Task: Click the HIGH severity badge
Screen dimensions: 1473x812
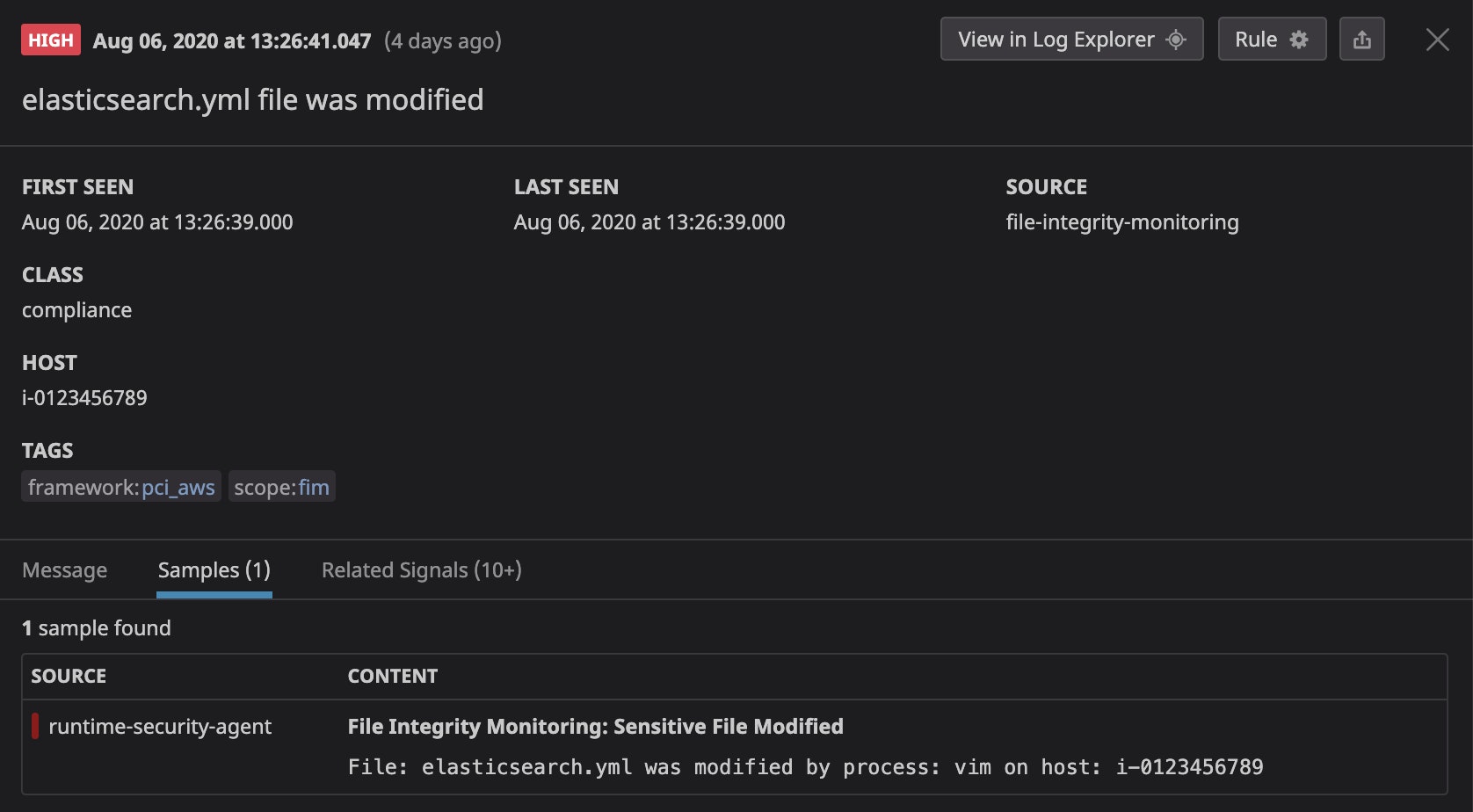Action: (50, 39)
